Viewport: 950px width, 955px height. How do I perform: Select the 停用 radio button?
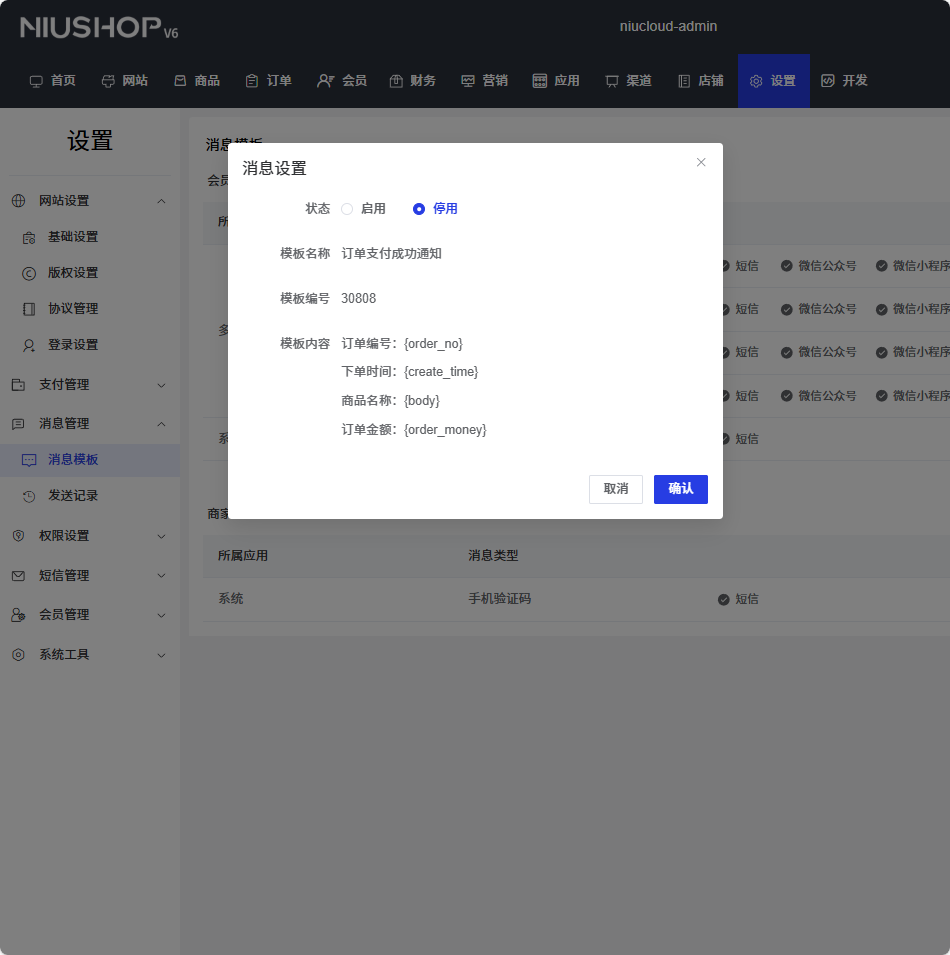point(419,209)
